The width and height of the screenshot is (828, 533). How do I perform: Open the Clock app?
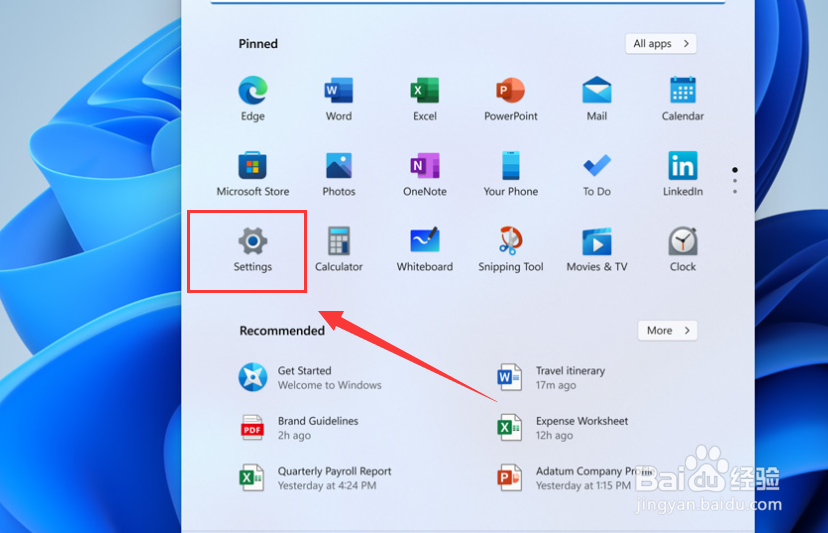[x=683, y=250]
